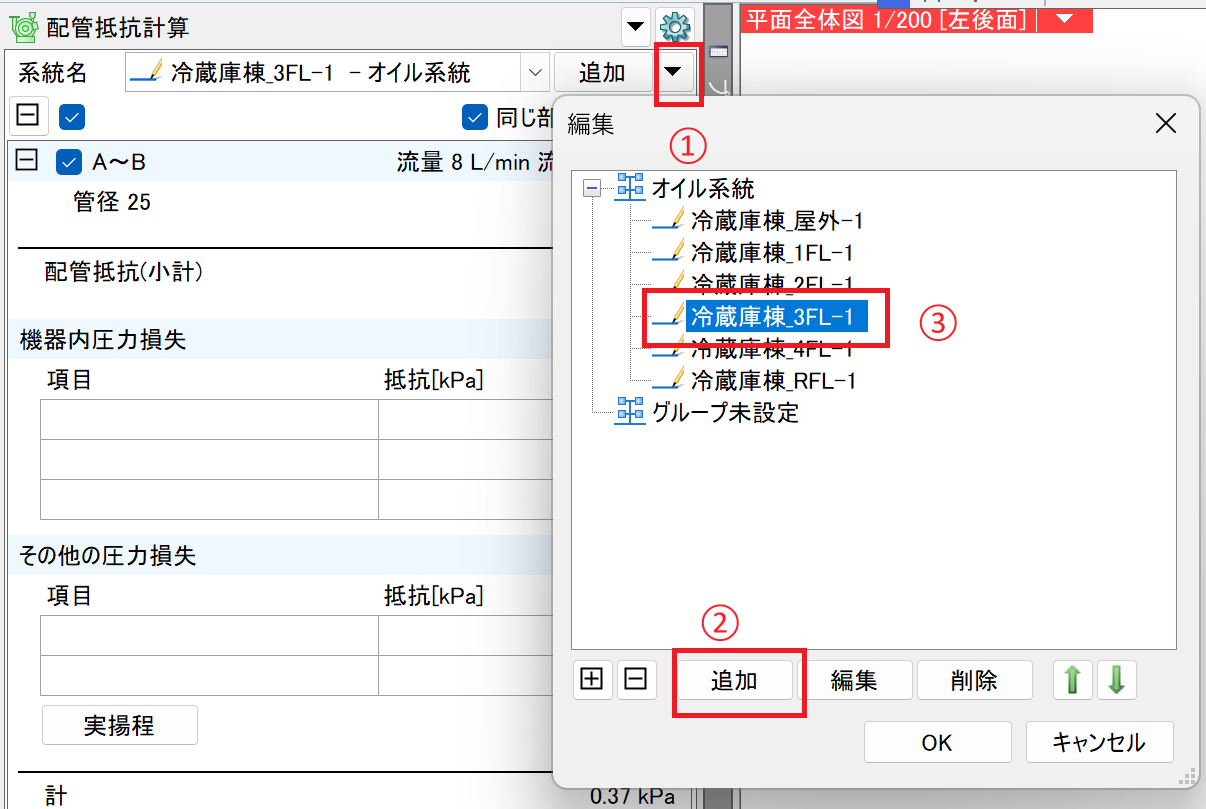Image resolution: width=1206 pixels, height=809 pixels.
Task: Select the グループ未設定 group node
Action: pyautogui.click(x=724, y=412)
